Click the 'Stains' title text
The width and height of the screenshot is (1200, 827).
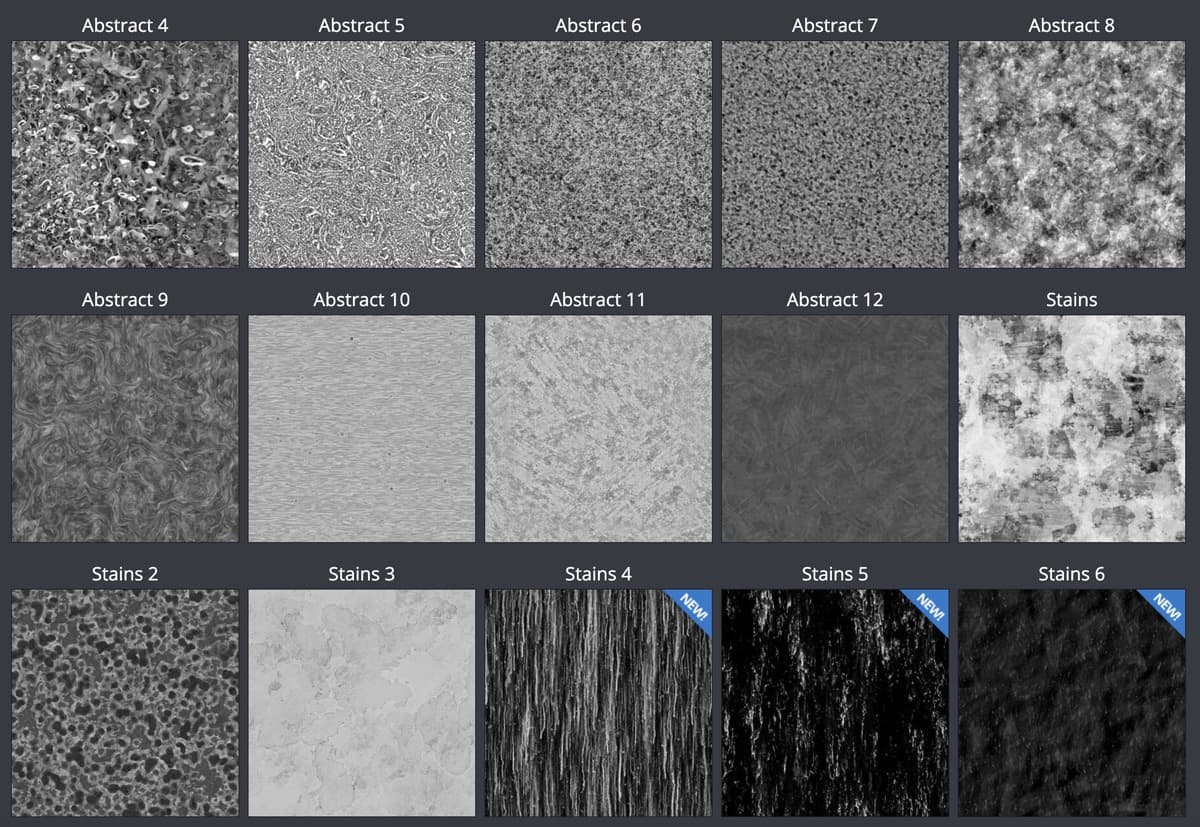(1071, 300)
